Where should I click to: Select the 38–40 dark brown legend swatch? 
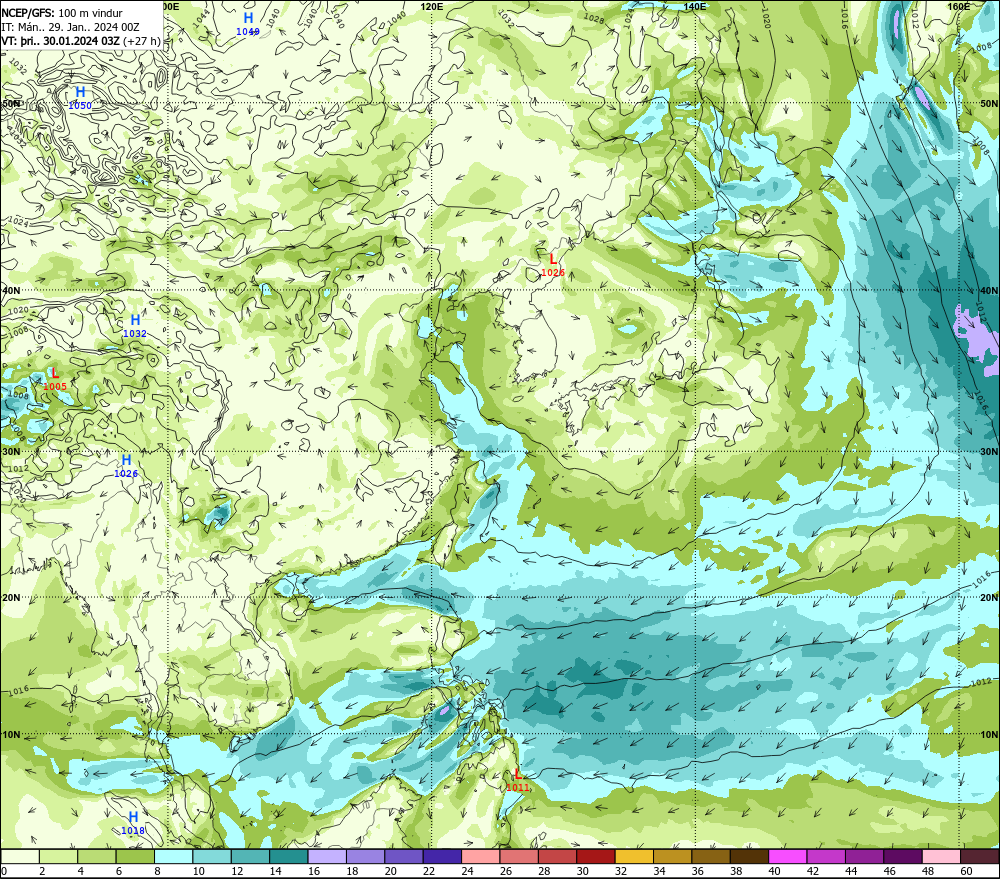pyautogui.click(x=750, y=856)
